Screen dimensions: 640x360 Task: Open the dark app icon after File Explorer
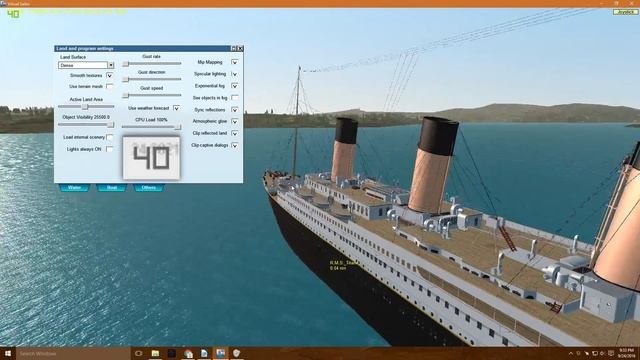click(x=171, y=353)
